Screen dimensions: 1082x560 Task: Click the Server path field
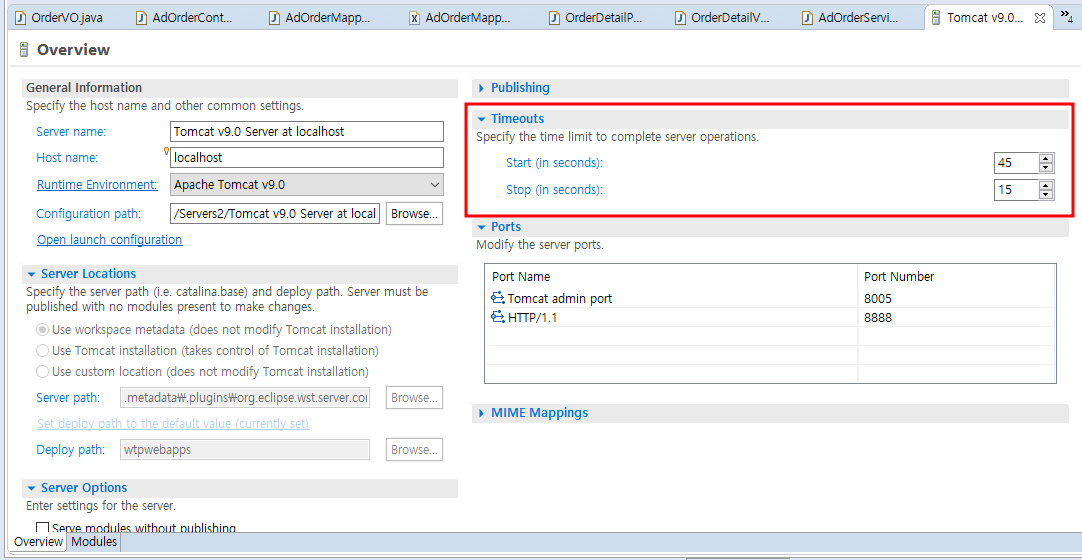coord(245,398)
